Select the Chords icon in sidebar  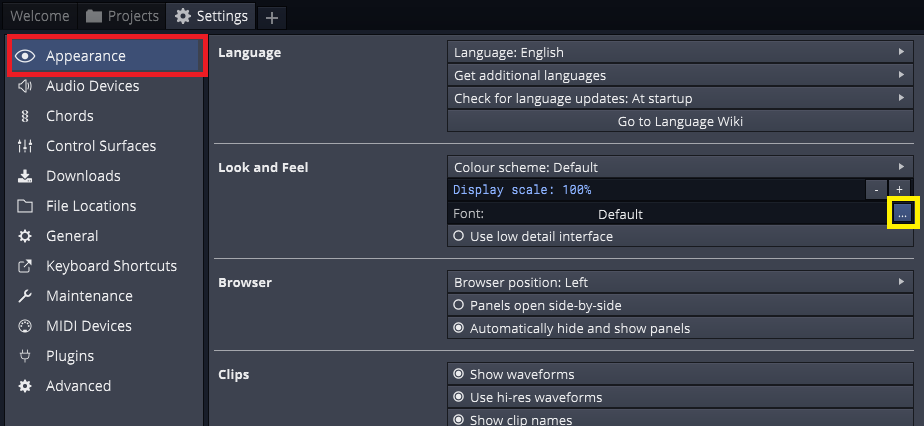[x=25, y=116]
